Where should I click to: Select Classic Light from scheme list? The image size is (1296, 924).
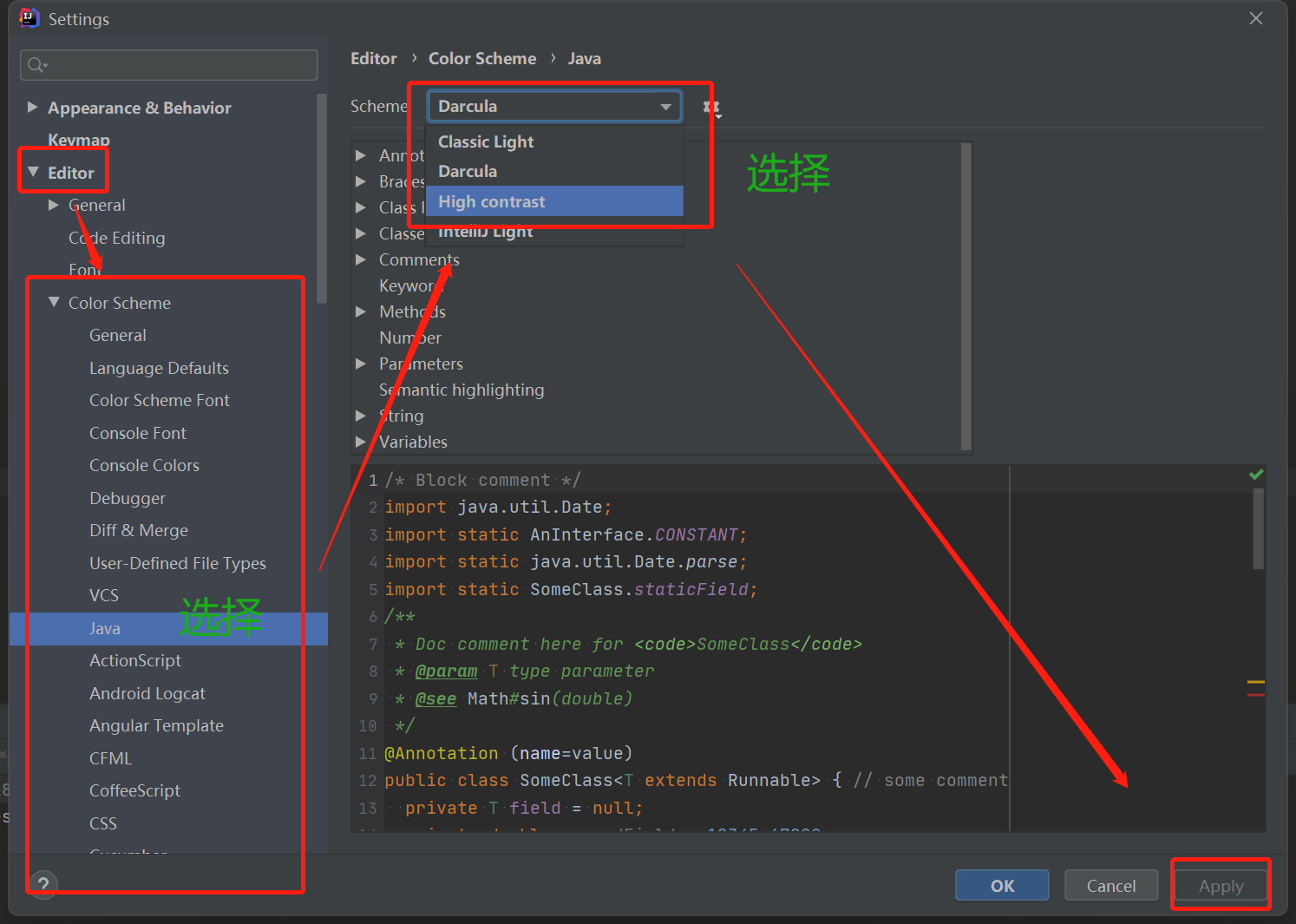pyautogui.click(x=554, y=141)
